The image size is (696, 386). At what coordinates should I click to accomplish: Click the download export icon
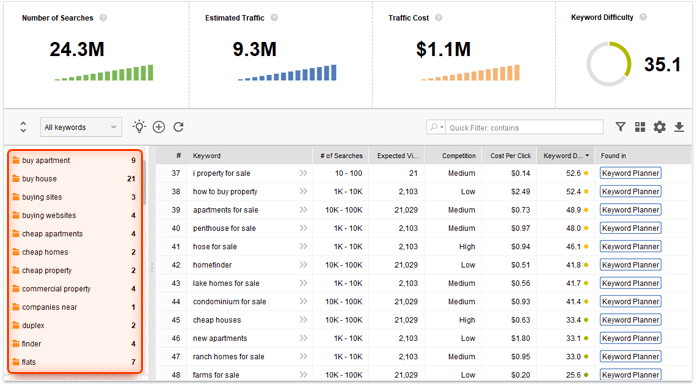click(679, 127)
